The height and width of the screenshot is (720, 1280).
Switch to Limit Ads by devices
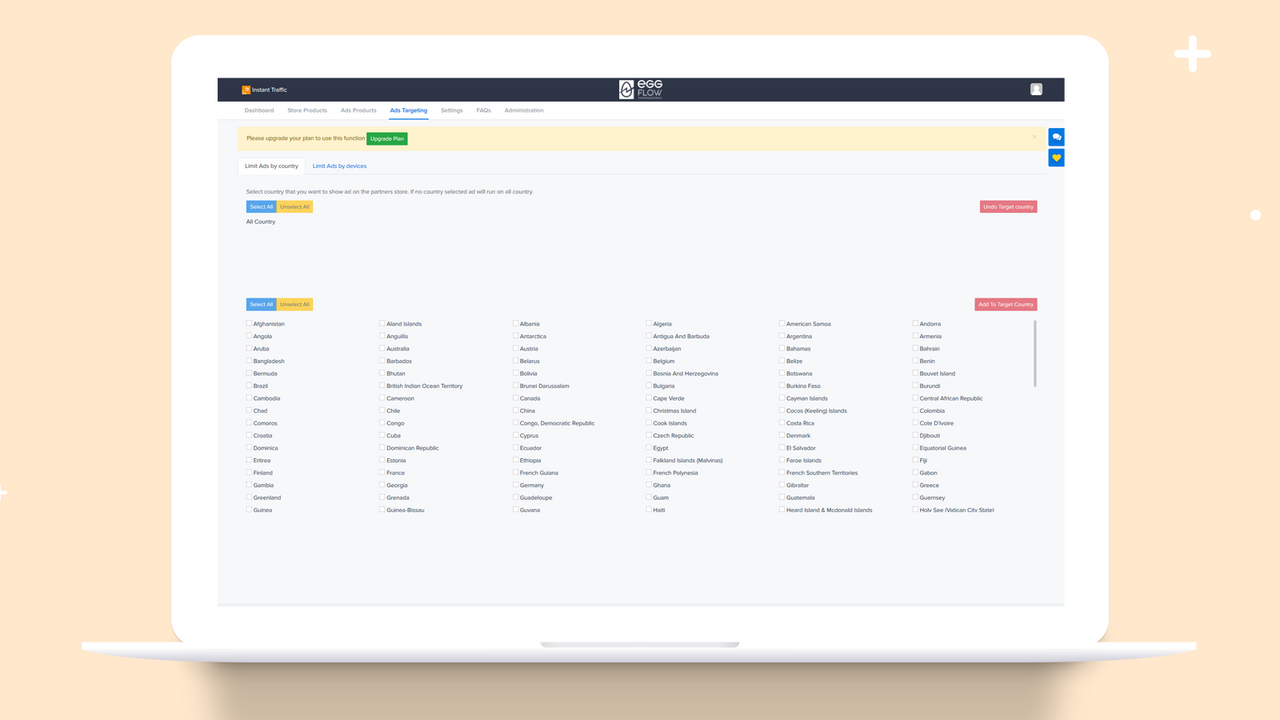tap(340, 166)
